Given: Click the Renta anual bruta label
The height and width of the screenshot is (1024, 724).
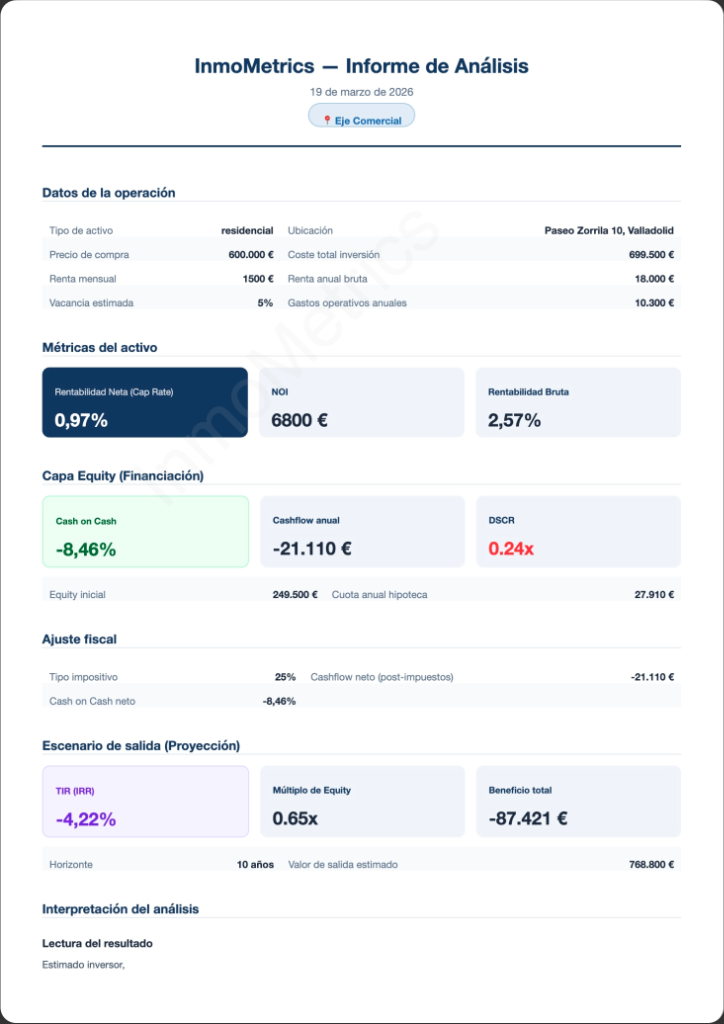Looking at the screenshot, I should [x=327, y=279].
